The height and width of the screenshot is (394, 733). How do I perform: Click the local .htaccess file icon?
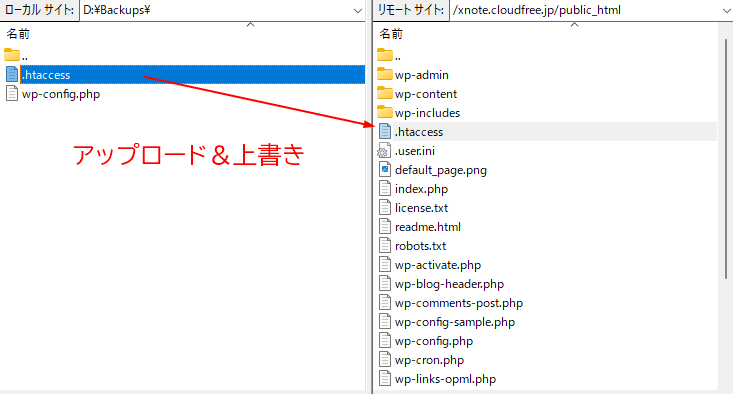coord(12,74)
